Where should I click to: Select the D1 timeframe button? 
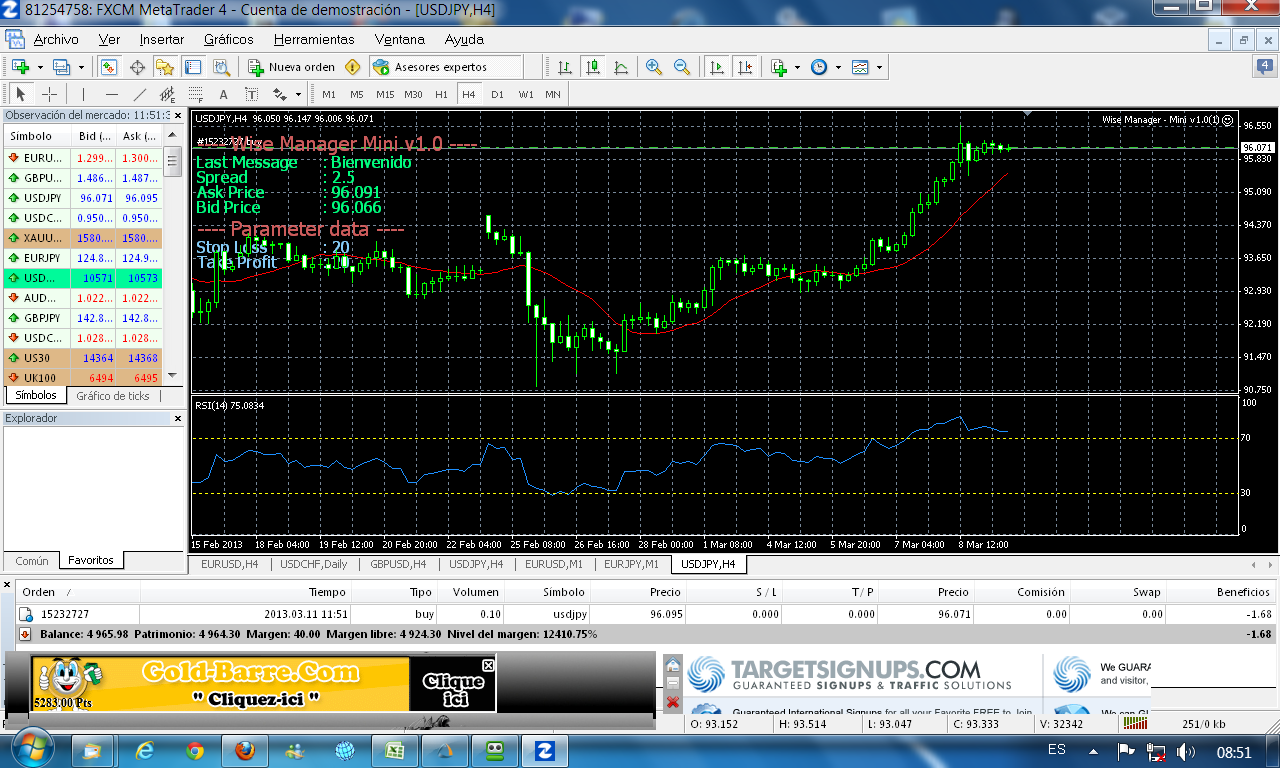497,94
